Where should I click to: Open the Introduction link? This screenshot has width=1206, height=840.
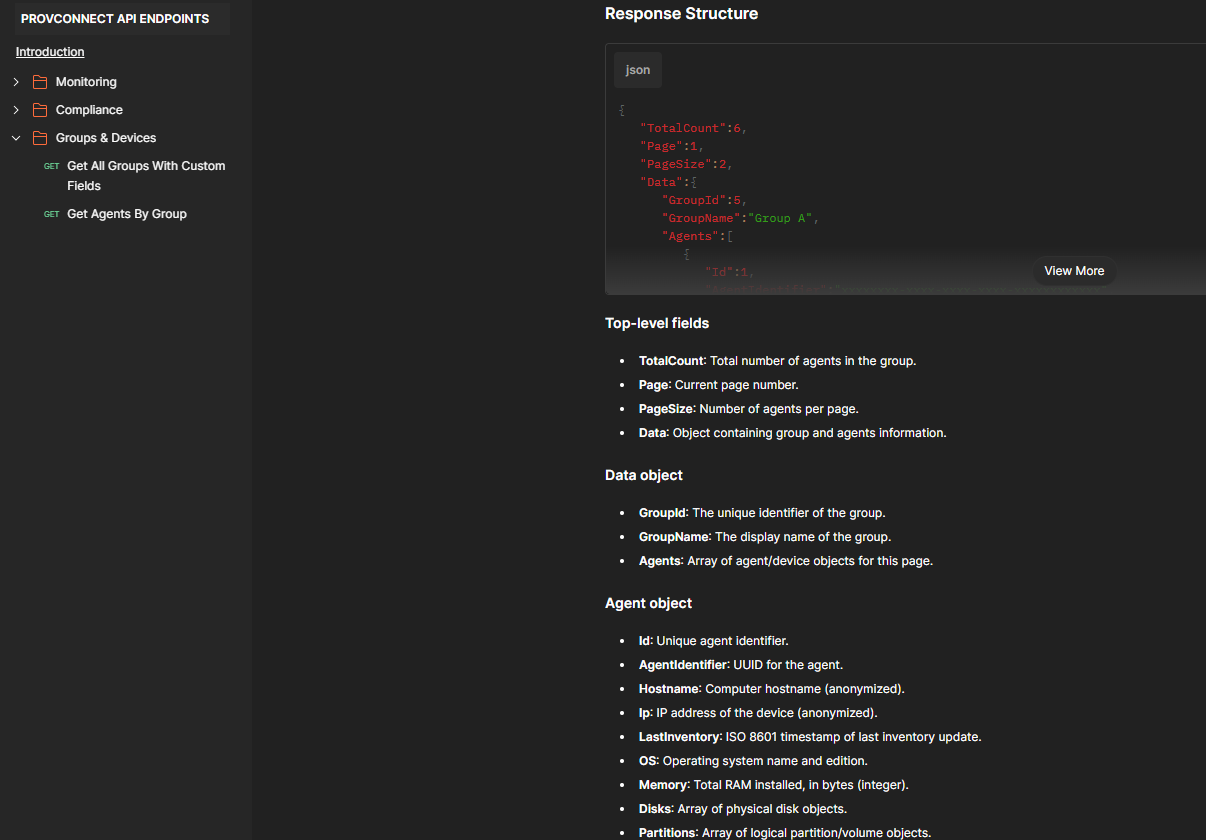[50, 52]
